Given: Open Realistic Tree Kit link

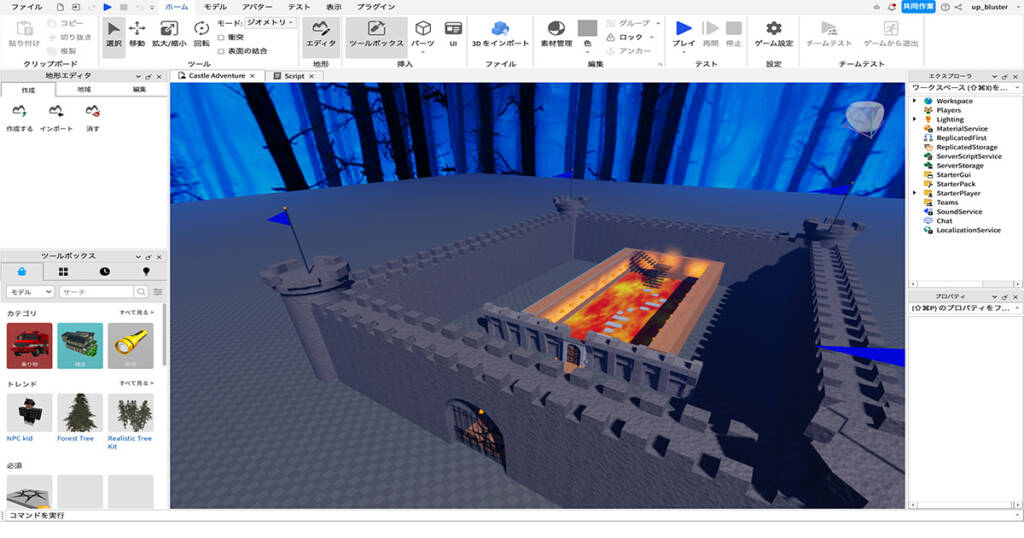Looking at the screenshot, I should pos(129,442).
